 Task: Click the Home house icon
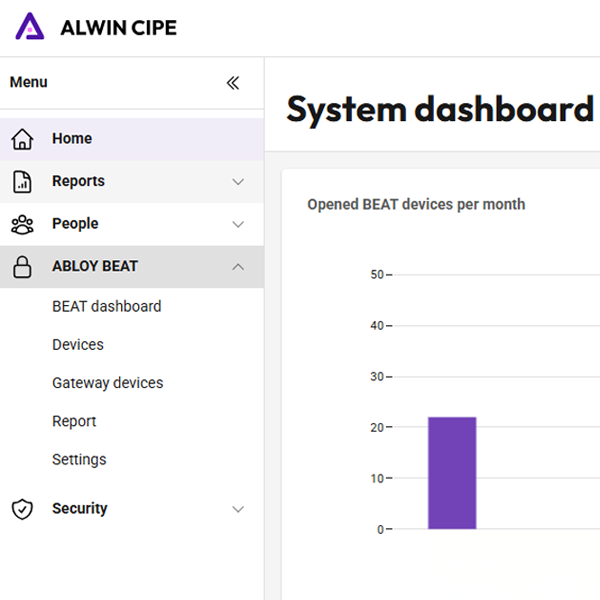22,139
